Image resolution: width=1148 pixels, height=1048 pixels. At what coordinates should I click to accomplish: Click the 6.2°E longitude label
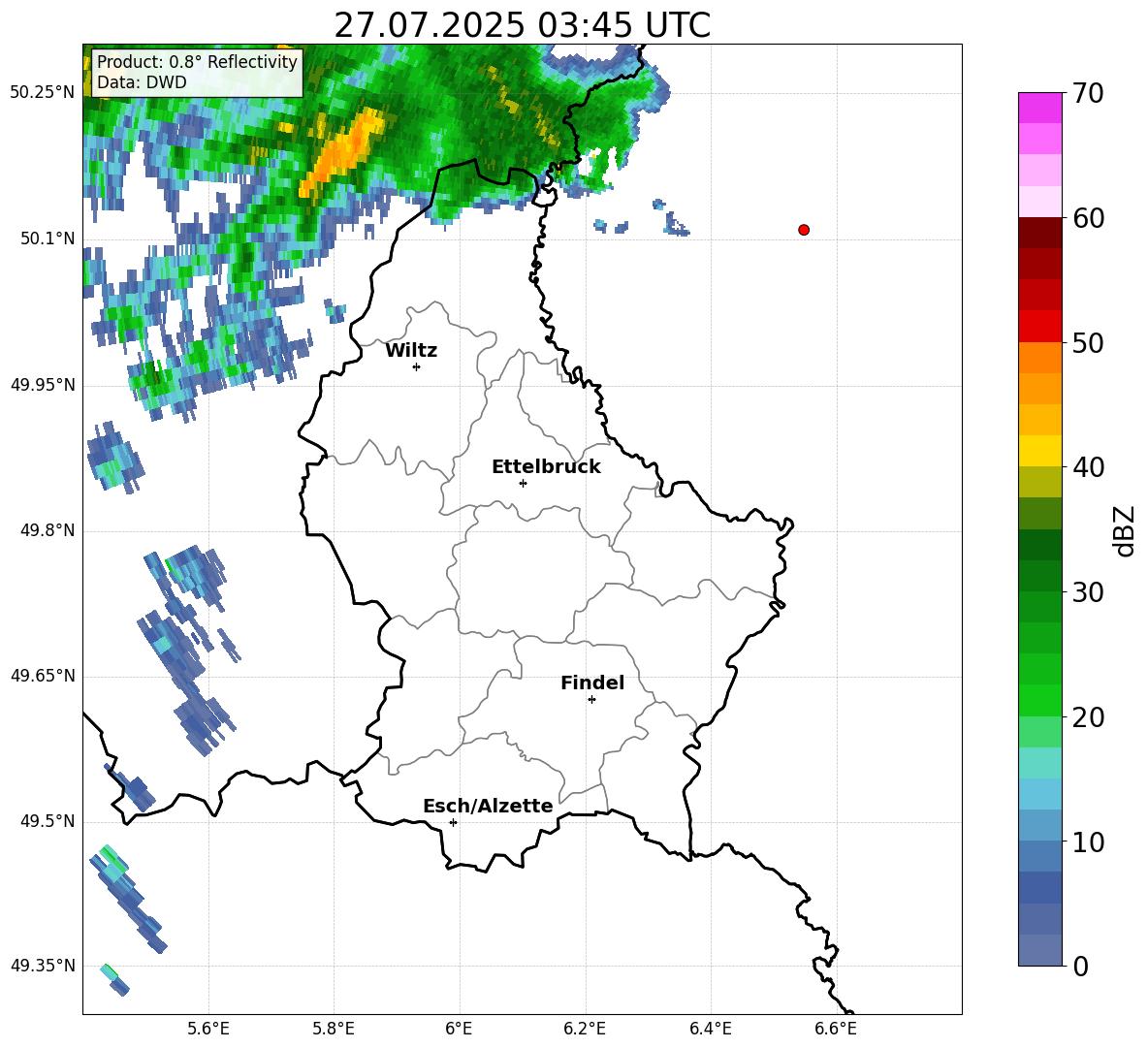point(585,1029)
